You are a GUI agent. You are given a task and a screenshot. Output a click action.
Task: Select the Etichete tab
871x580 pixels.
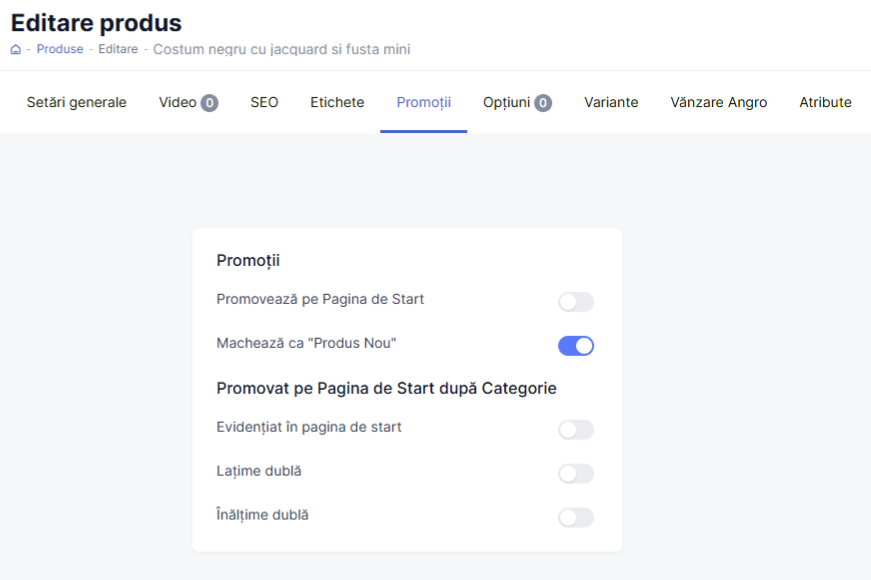pos(337,102)
